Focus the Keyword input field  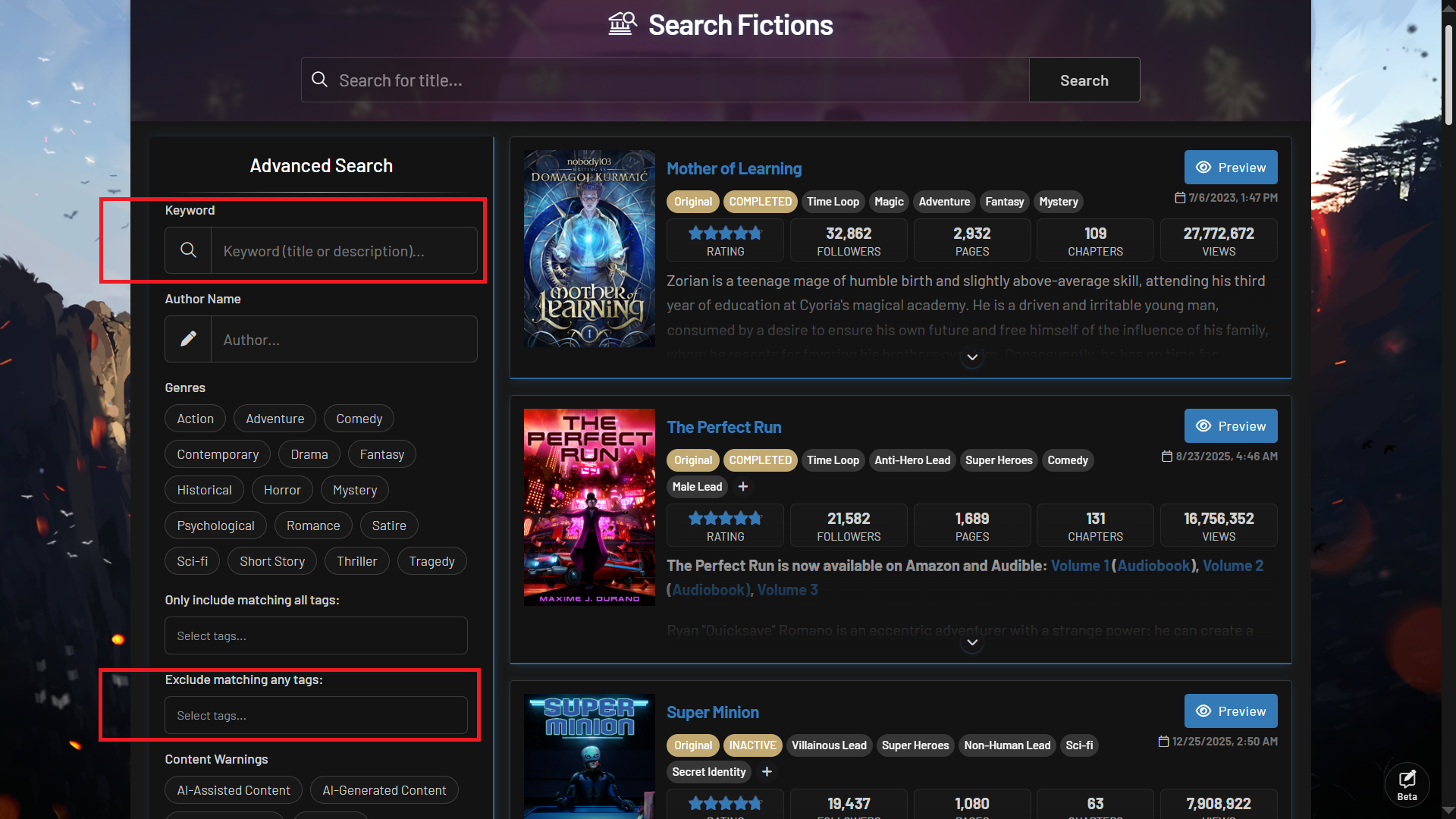(344, 250)
